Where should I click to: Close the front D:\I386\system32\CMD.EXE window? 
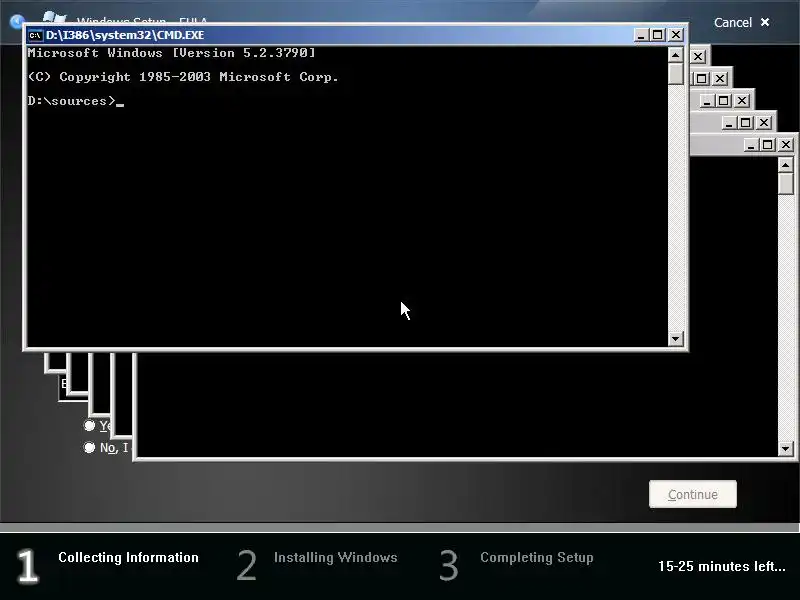tap(676, 35)
